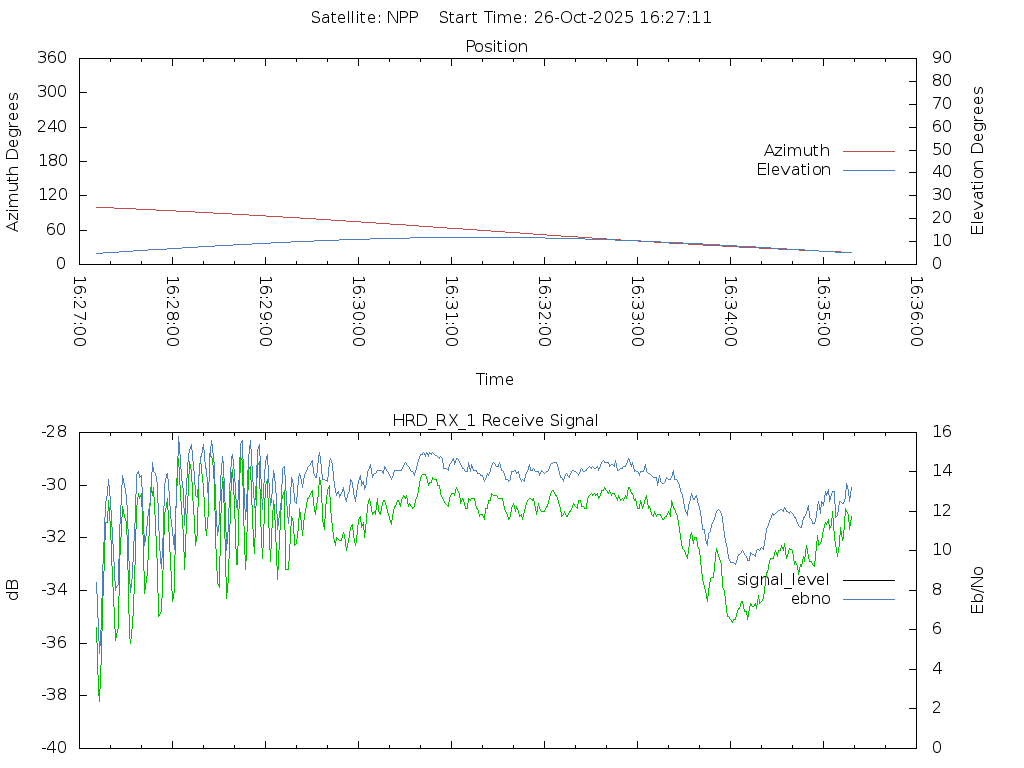Click the 16:36:00 time tick label

[915, 311]
